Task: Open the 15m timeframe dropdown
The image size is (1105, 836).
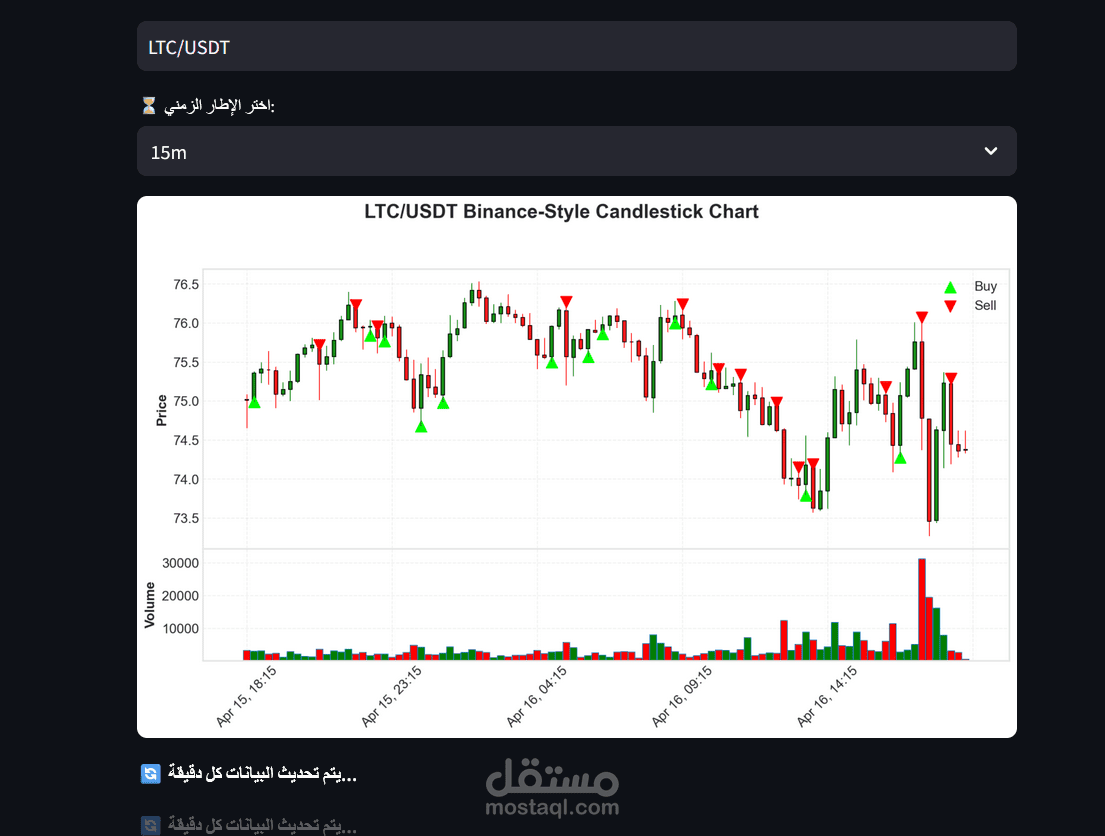Action: (x=576, y=152)
